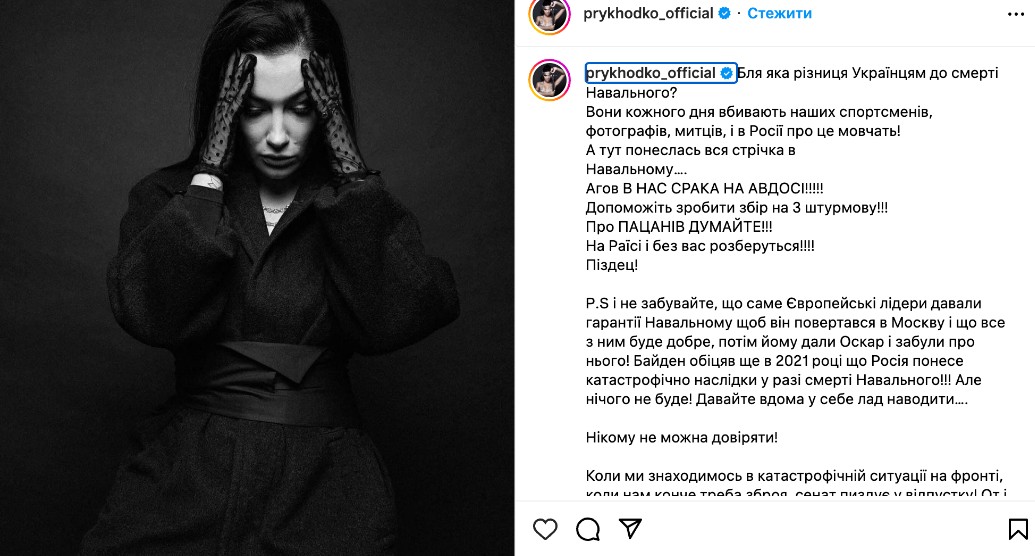Image resolution: width=1035 pixels, height=556 pixels.
Task: Share the post with paper plane icon
Action: pyautogui.click(x=630, y=528)
